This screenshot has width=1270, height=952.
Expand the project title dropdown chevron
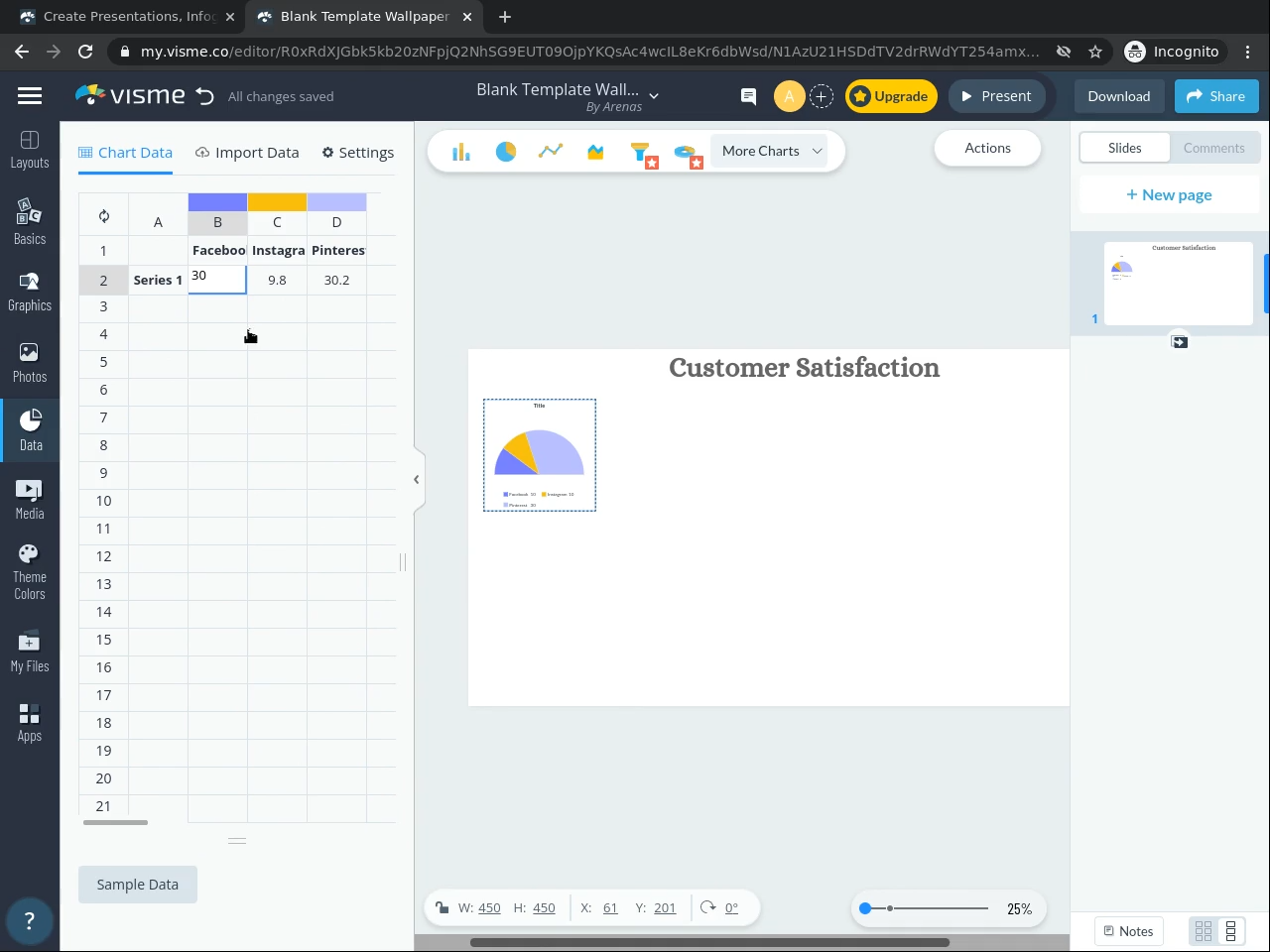point(654,96)
